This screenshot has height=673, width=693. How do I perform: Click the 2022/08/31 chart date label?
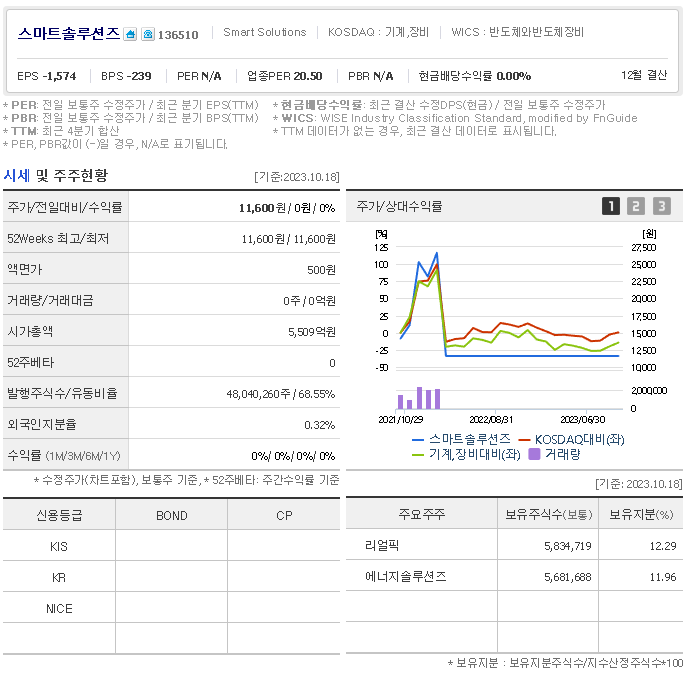point(491,419)
